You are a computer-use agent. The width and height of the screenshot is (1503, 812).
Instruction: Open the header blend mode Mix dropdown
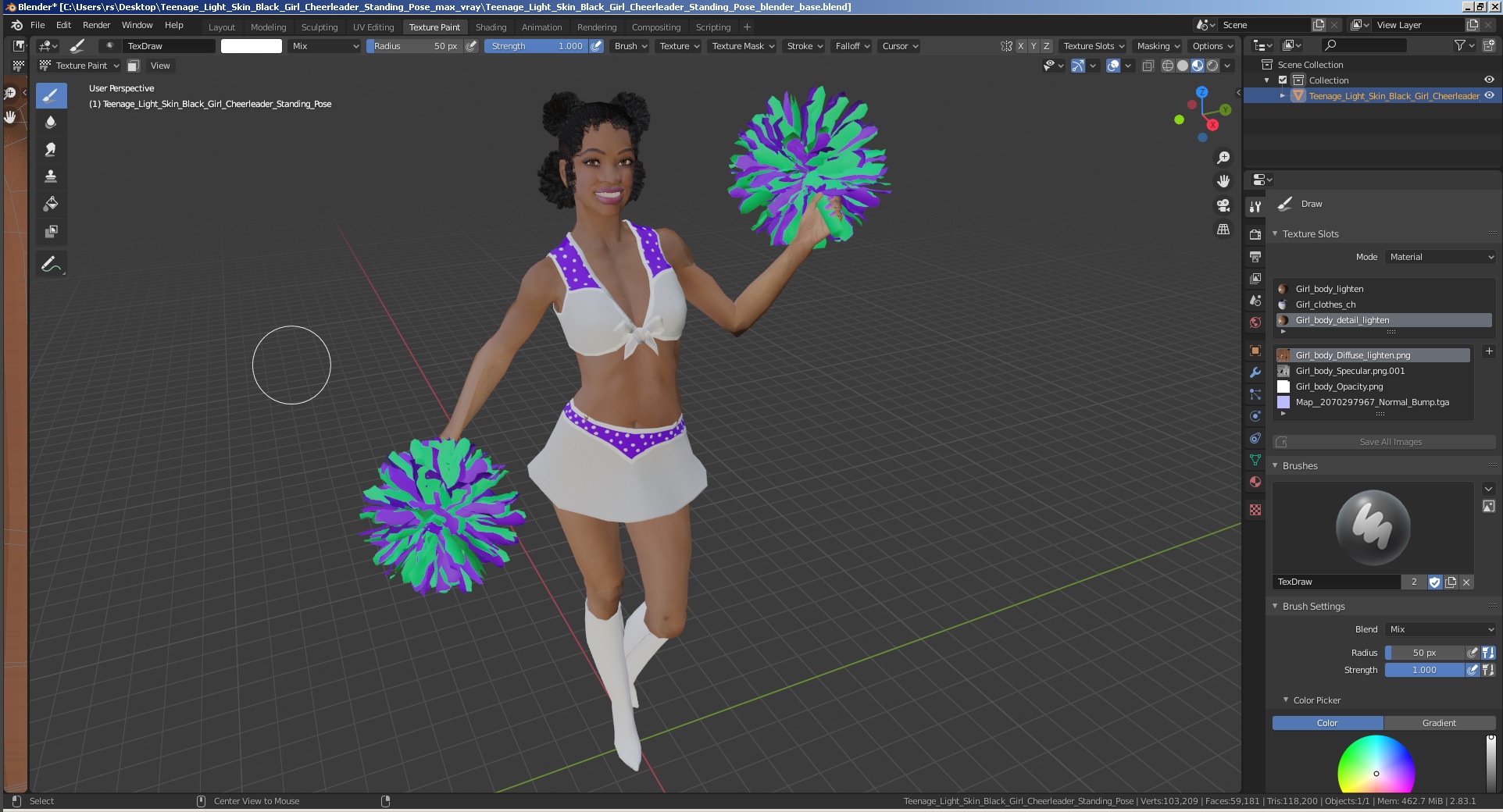pyautogui.click(x=325, y=46)
